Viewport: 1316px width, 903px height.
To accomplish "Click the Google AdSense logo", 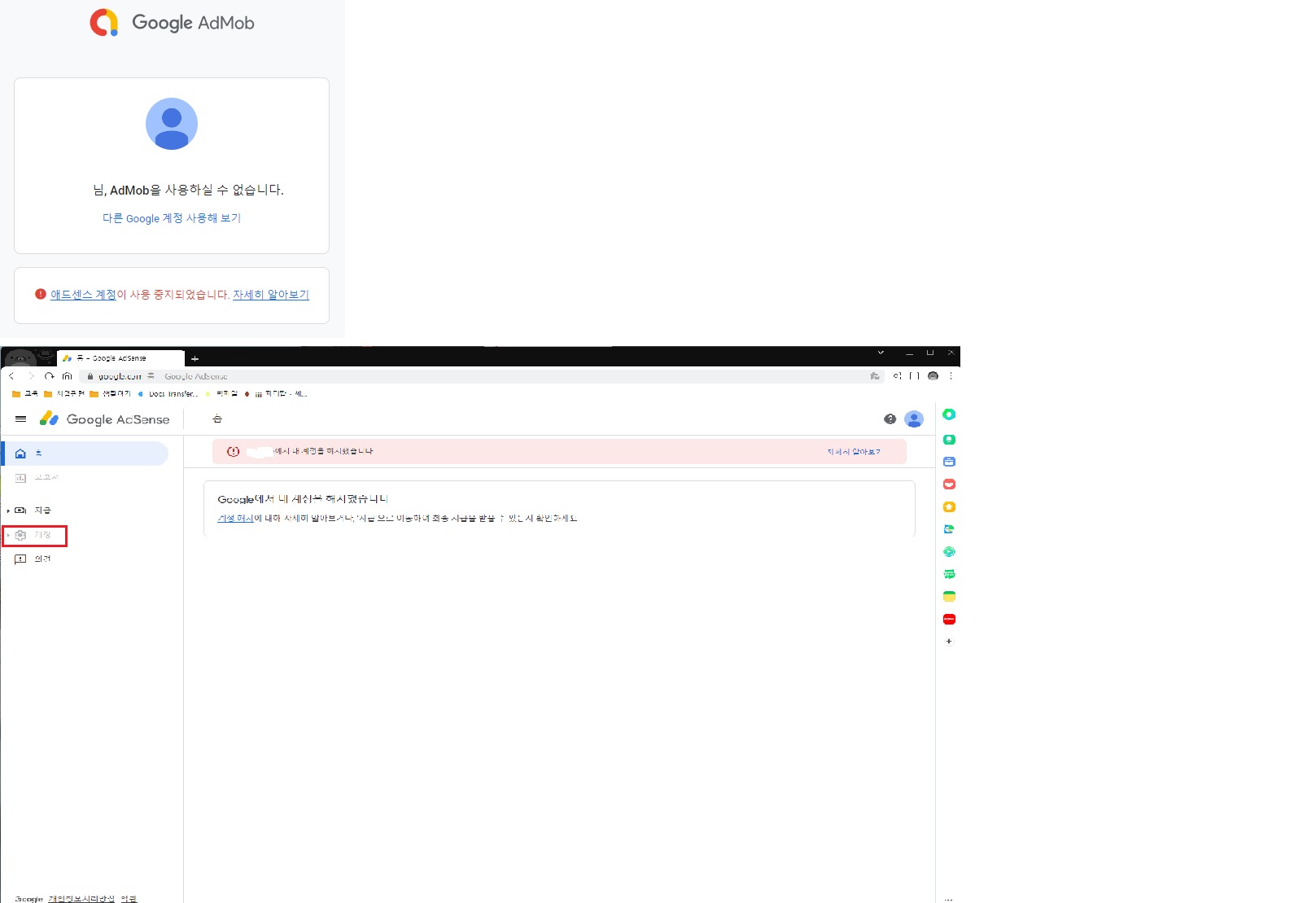I will click(105, 419).
